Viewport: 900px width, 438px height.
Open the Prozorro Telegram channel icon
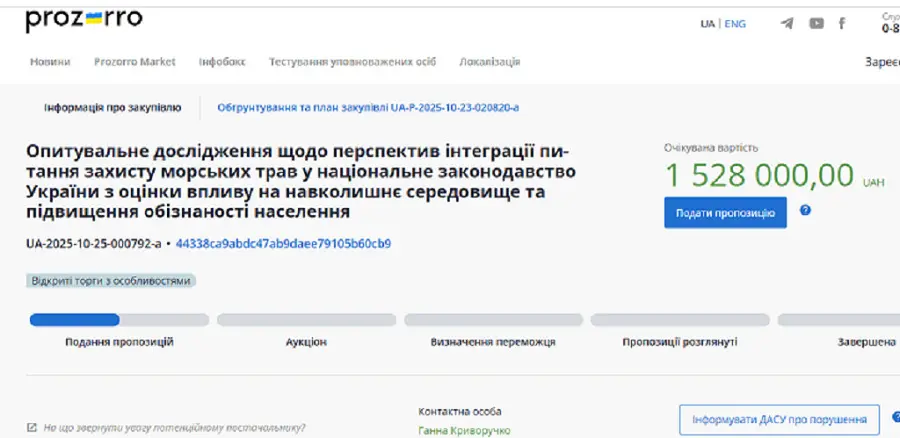tap(787, 24)
